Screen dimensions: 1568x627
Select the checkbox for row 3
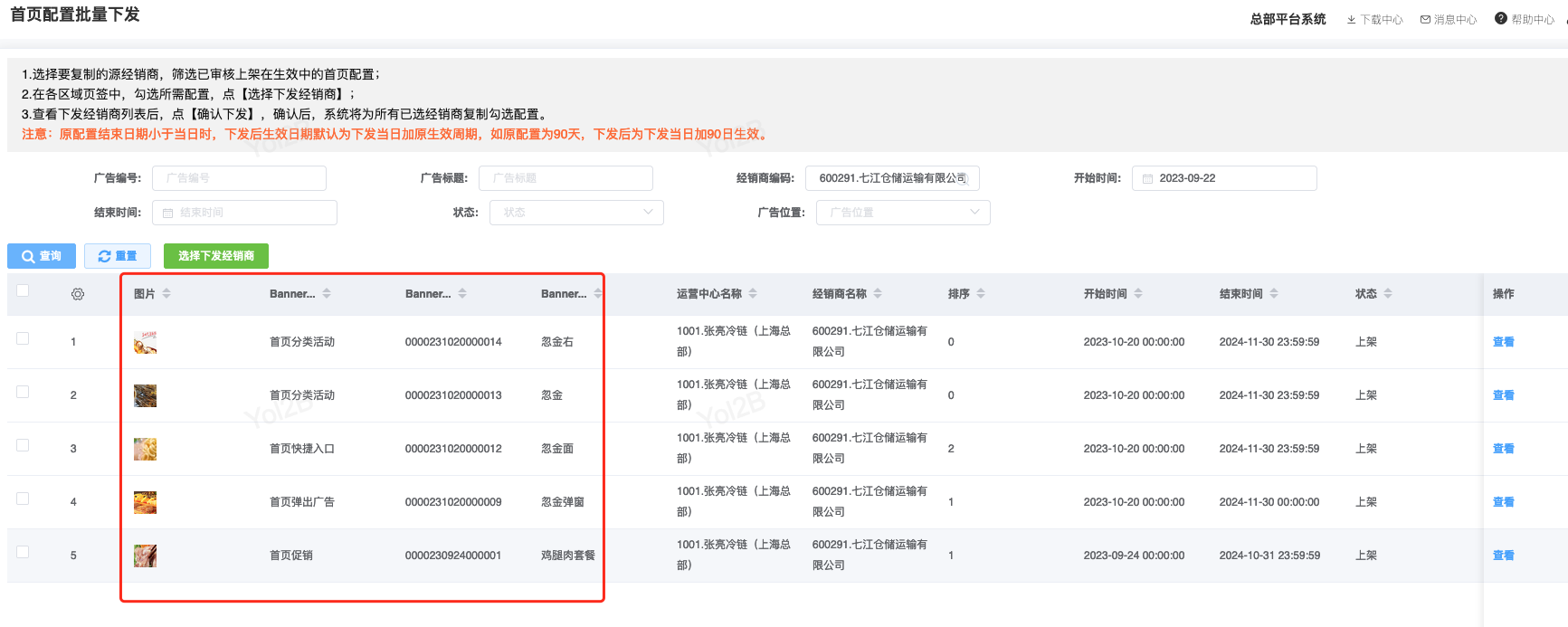pos(23,445)
